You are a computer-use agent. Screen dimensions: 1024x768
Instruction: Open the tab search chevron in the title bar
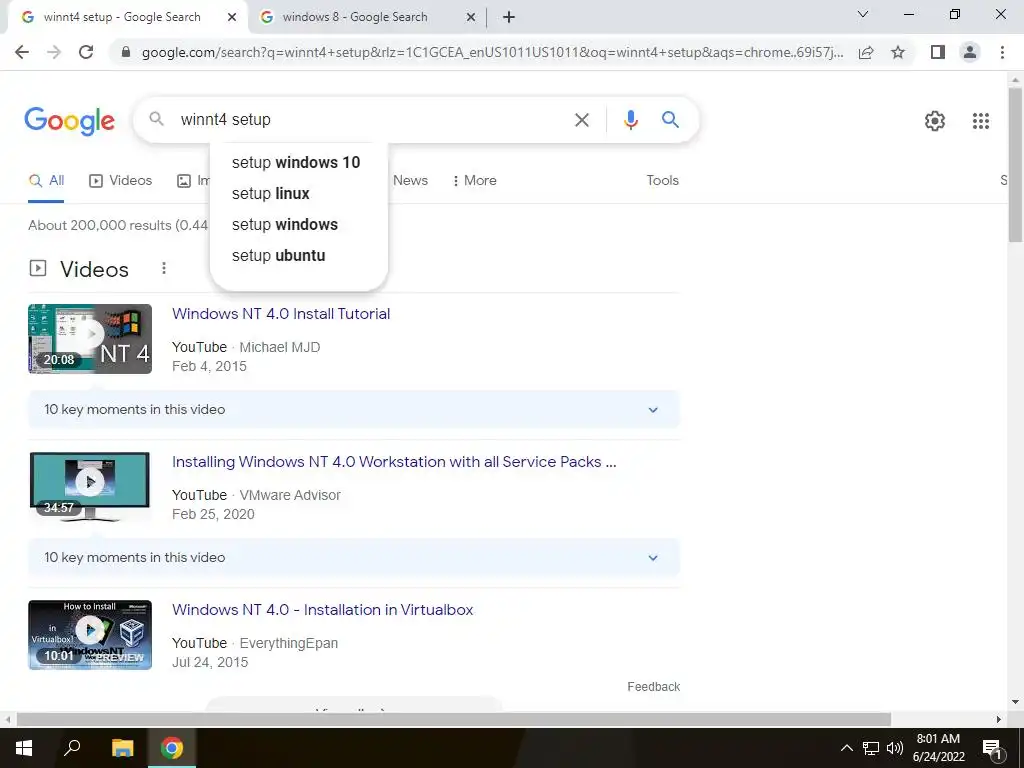(863, 14)
